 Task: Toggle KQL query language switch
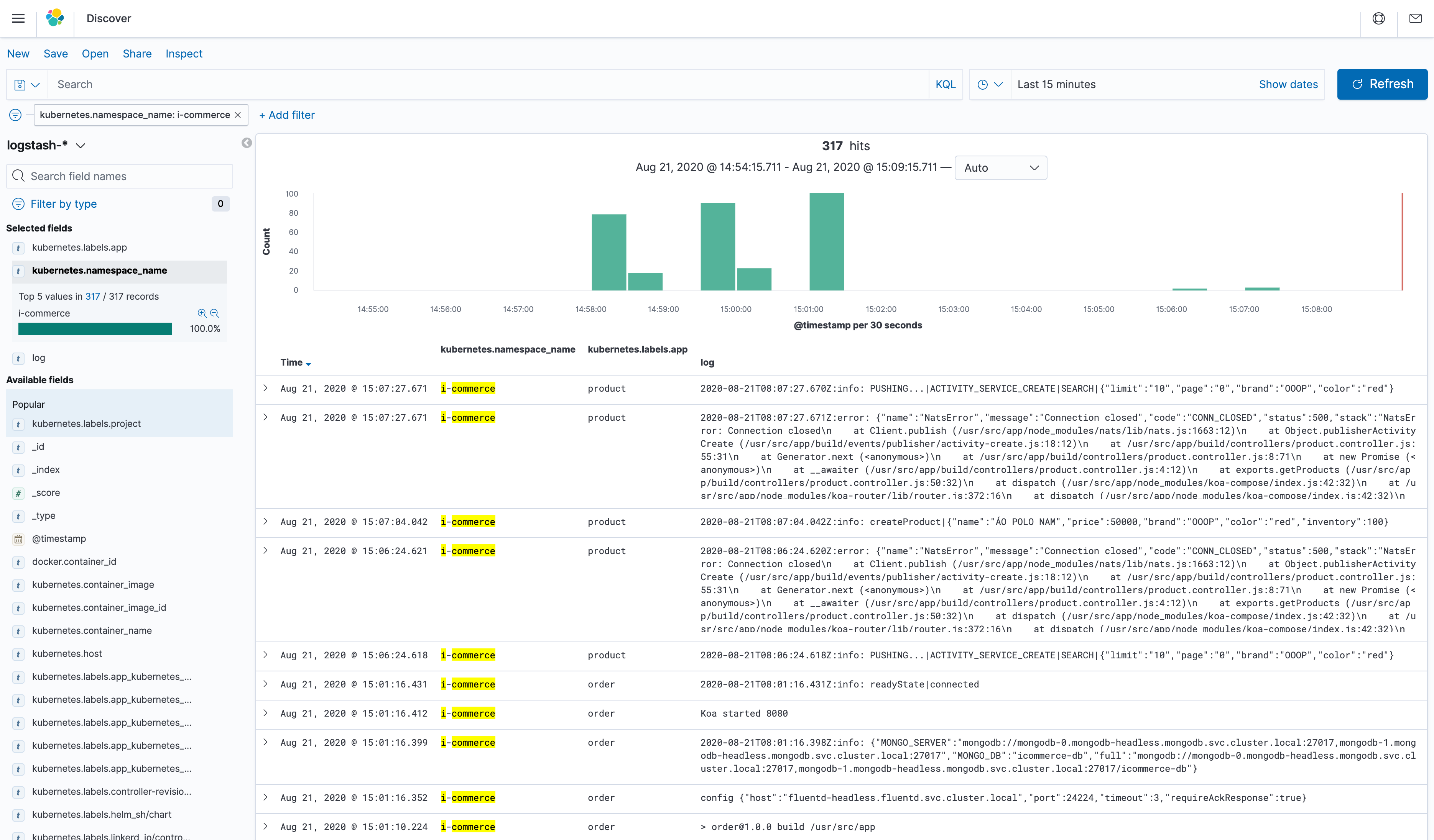[945, 84]
